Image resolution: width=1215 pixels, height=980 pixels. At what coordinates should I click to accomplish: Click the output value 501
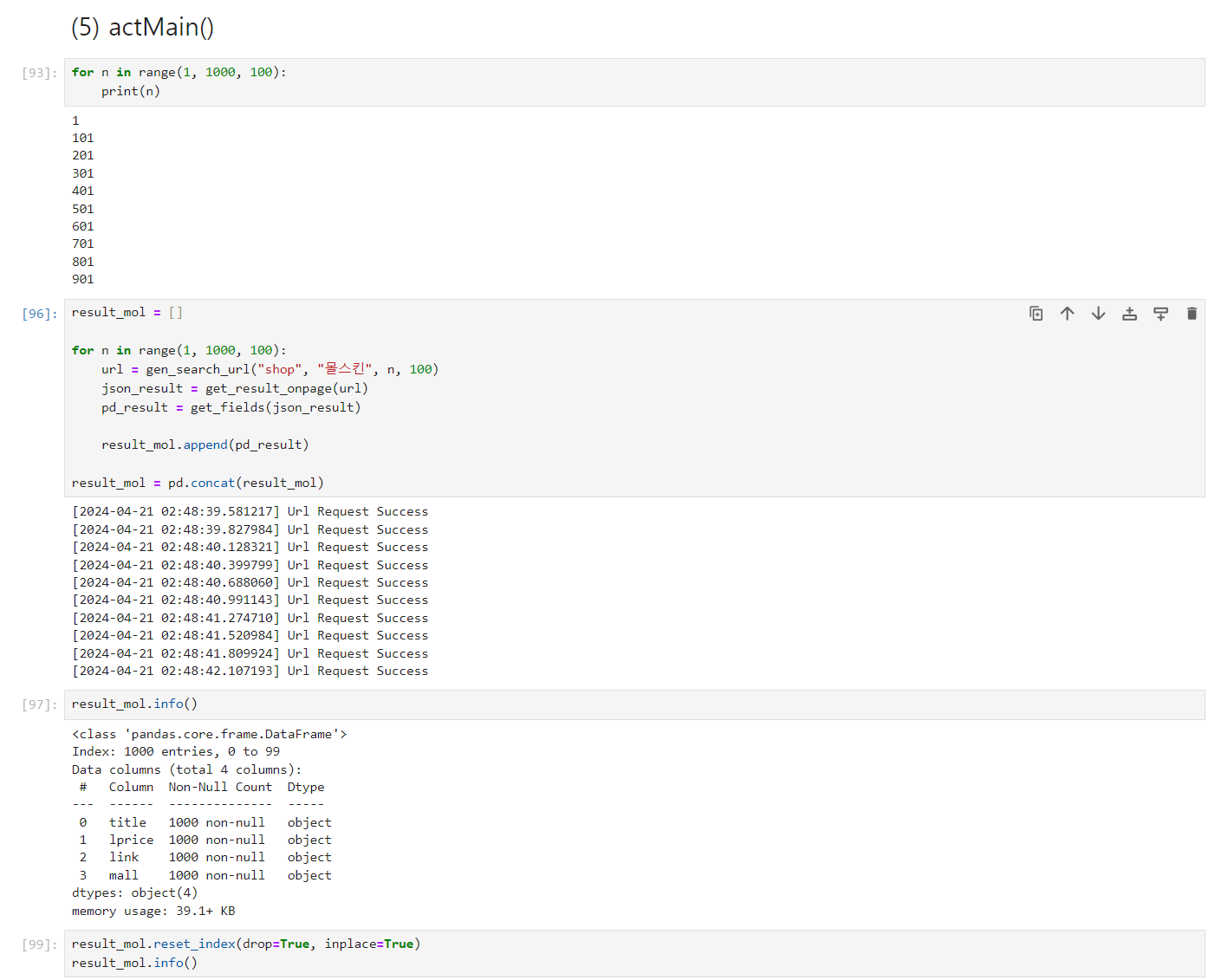coord(83,209)
